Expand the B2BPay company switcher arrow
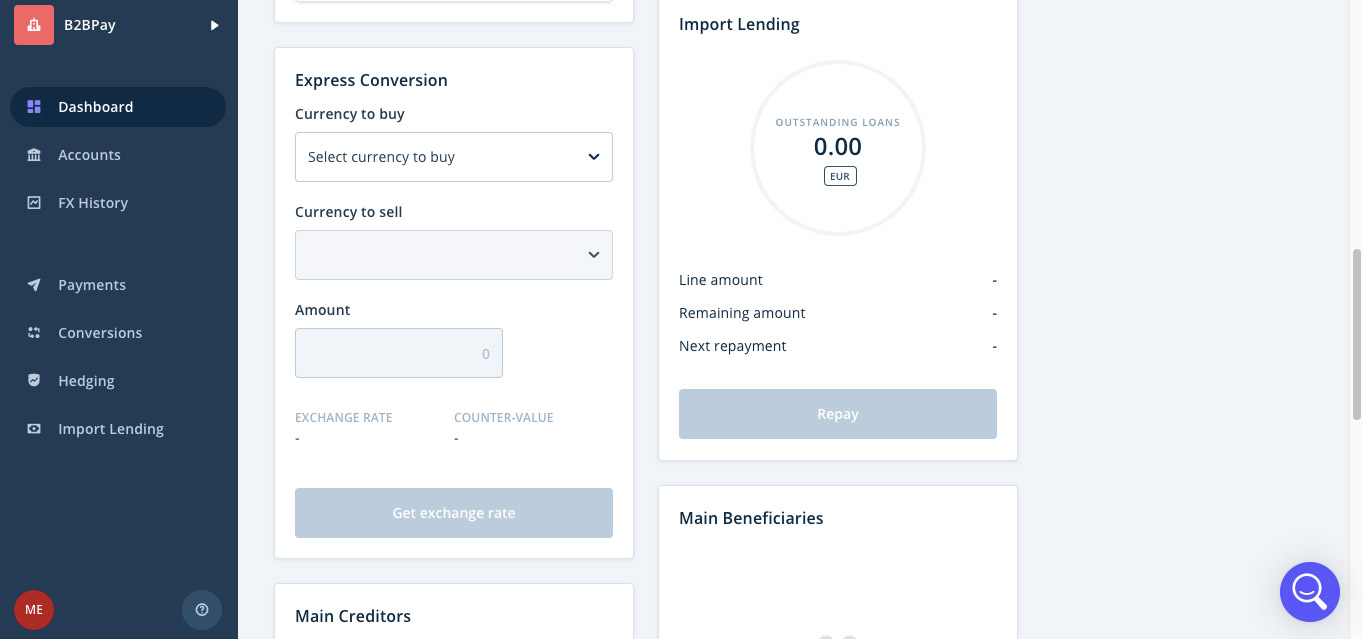 [x=214, y=25]
